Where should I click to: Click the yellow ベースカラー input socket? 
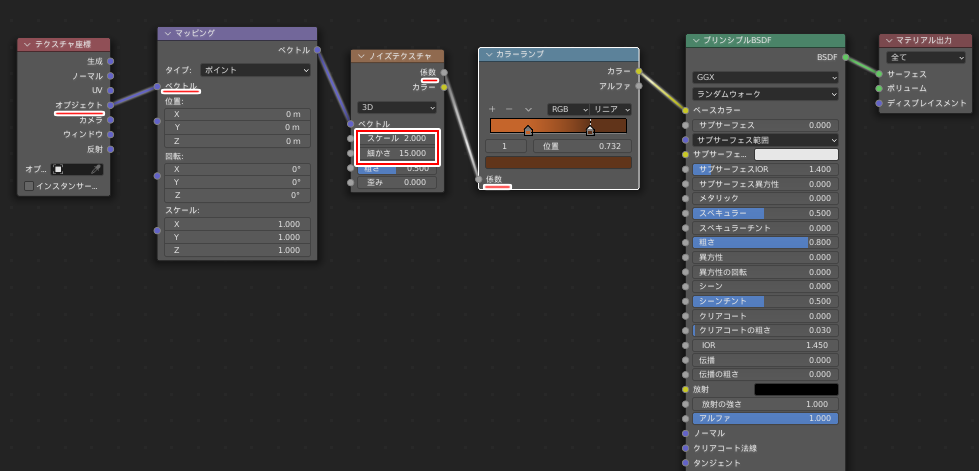tap(686, 110)
